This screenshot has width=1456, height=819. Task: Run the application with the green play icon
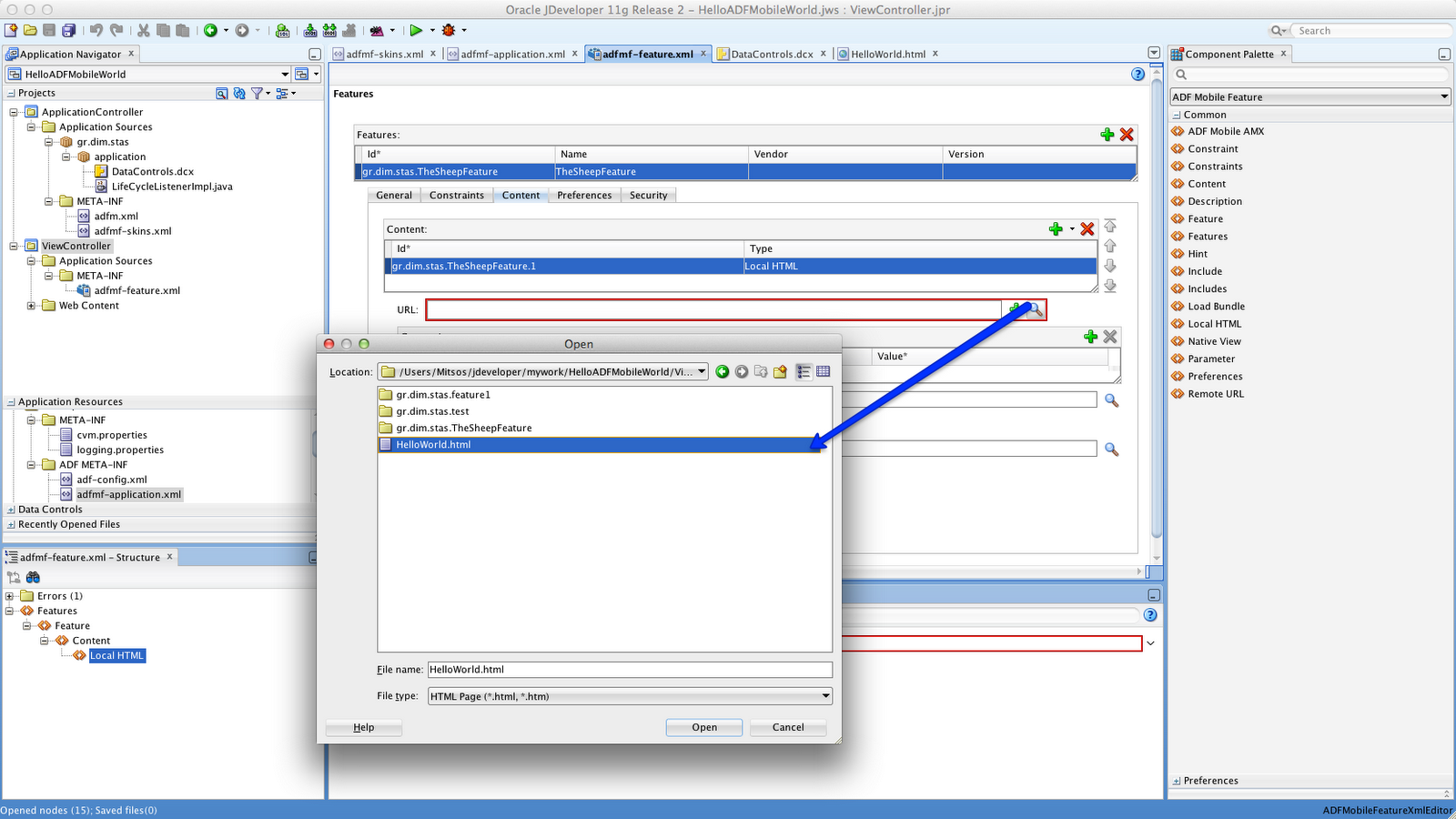pyautogui.click(x=418, y=30)
